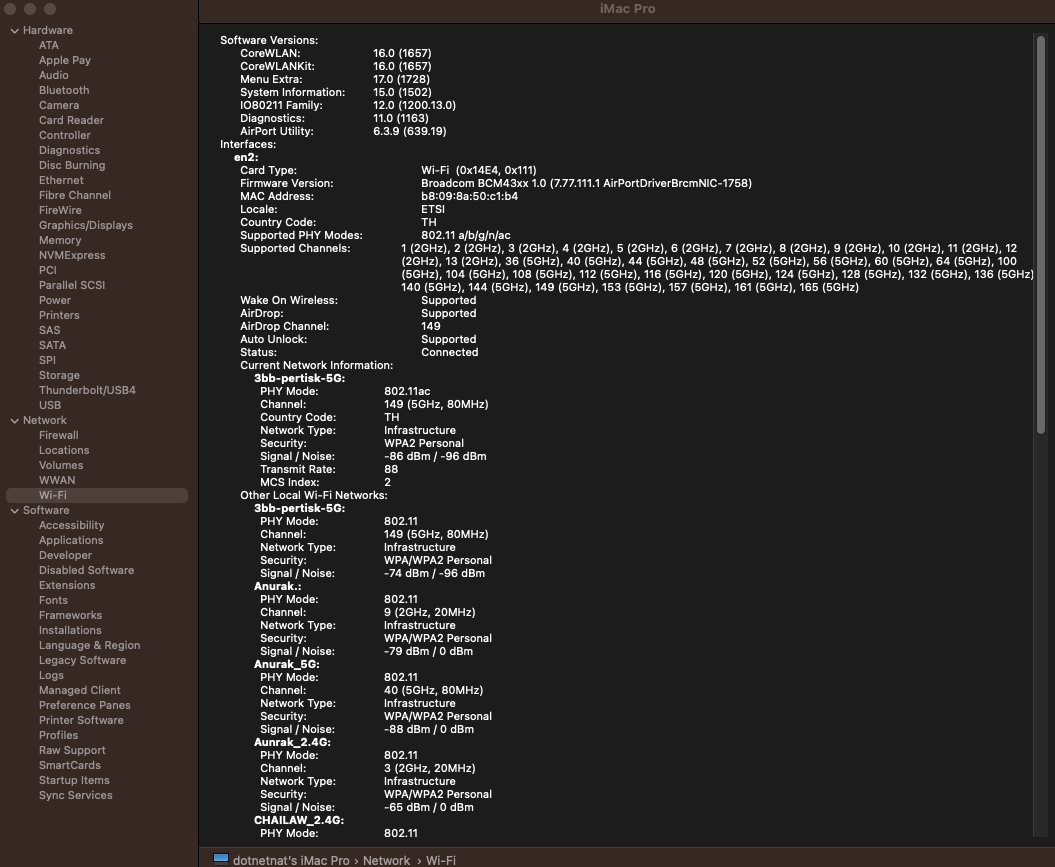Open Diagnostics under Hardware
The image size is (1055, 867).
point(69,150)
